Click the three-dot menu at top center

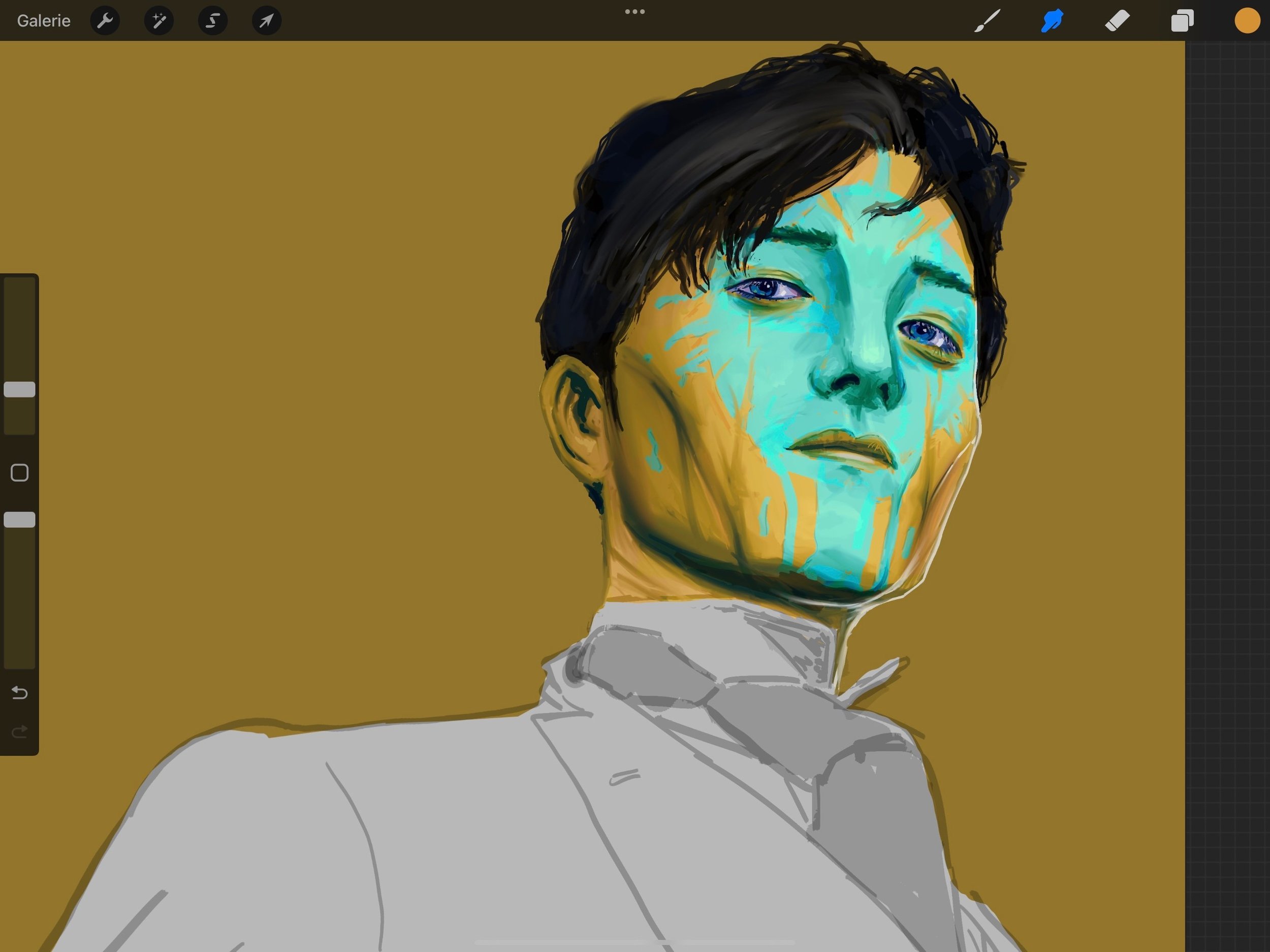[x=634, y=12]
